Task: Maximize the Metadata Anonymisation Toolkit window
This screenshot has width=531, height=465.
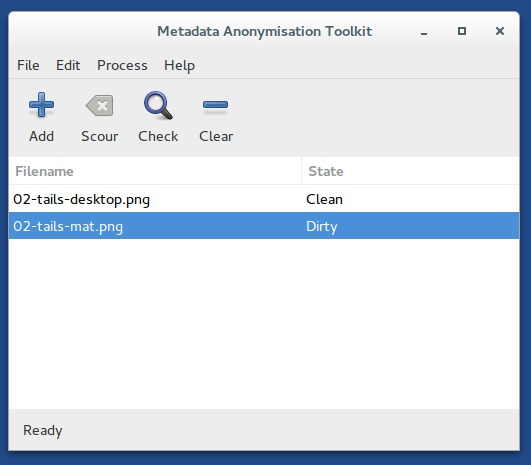Action: 462,31
